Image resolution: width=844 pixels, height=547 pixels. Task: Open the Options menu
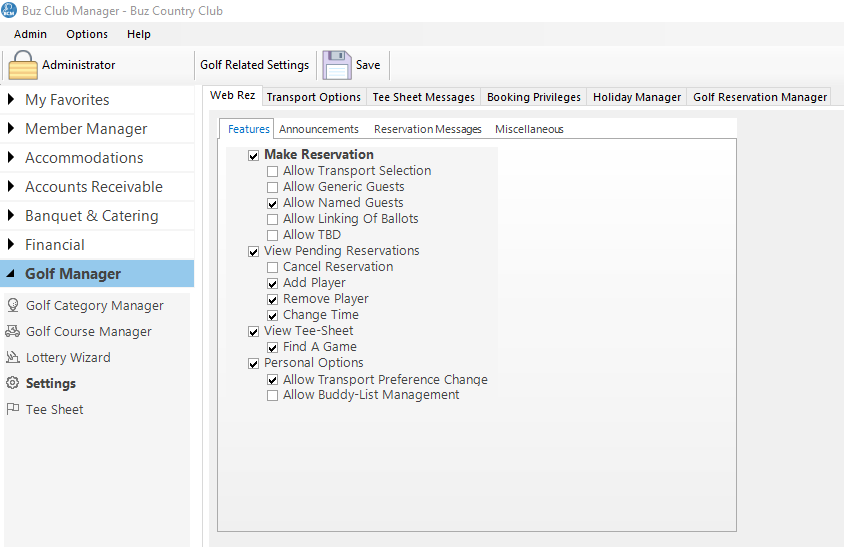(x=87, y=34)
